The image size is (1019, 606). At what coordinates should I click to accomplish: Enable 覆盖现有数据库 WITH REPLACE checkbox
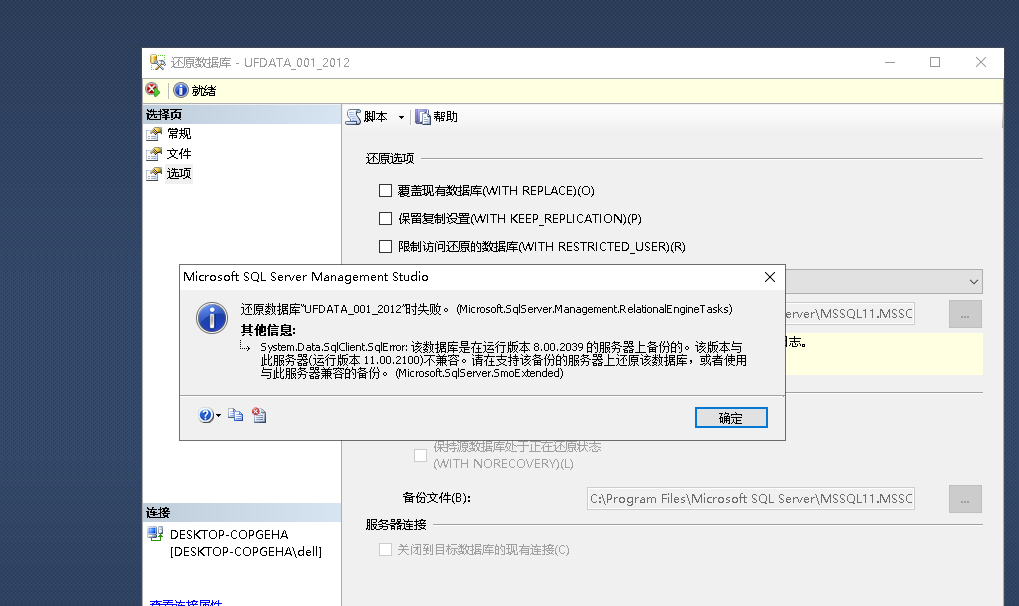point(385,191)
